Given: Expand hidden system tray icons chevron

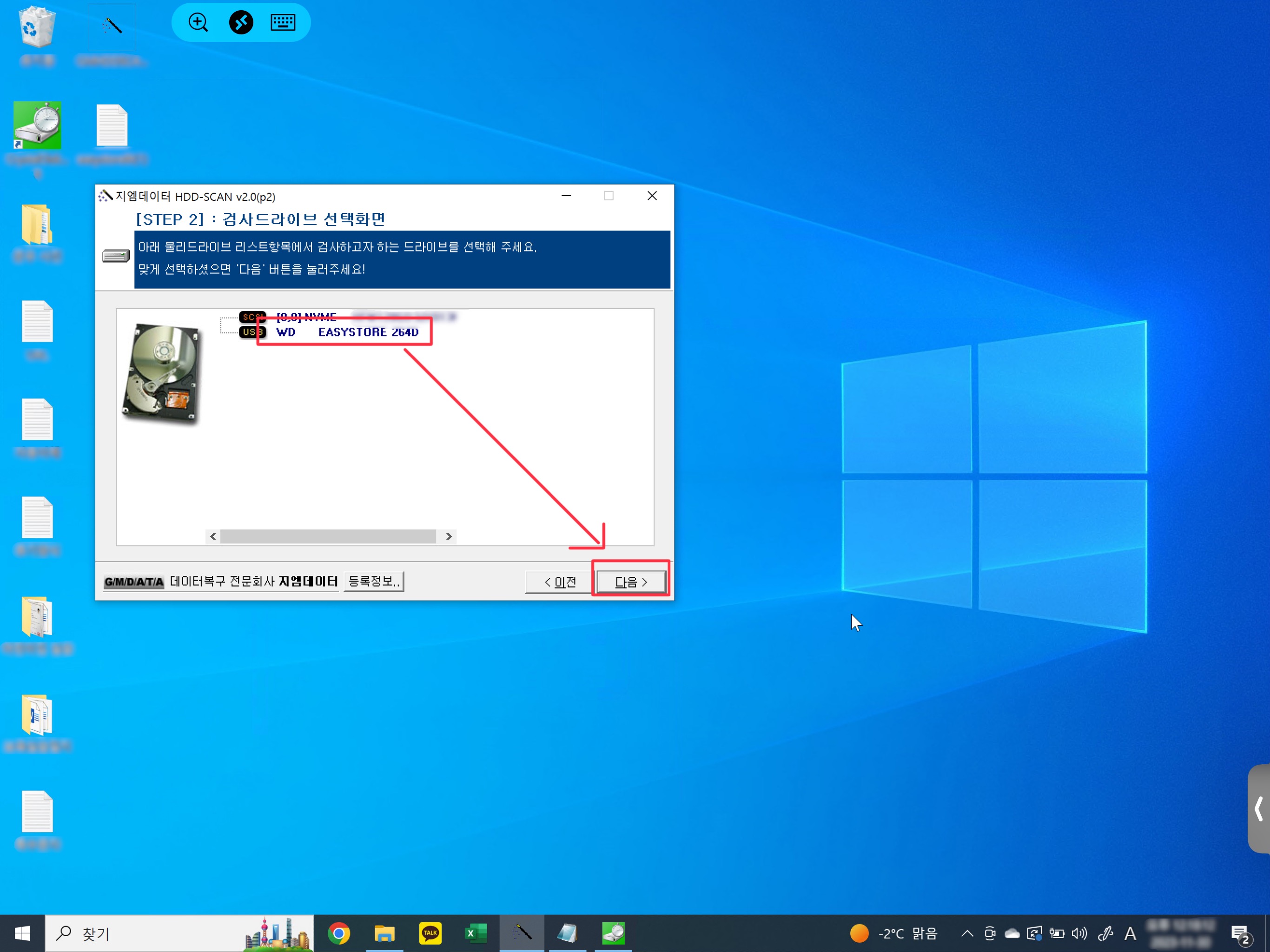Looking at the screenshot, I should (967, 933).
